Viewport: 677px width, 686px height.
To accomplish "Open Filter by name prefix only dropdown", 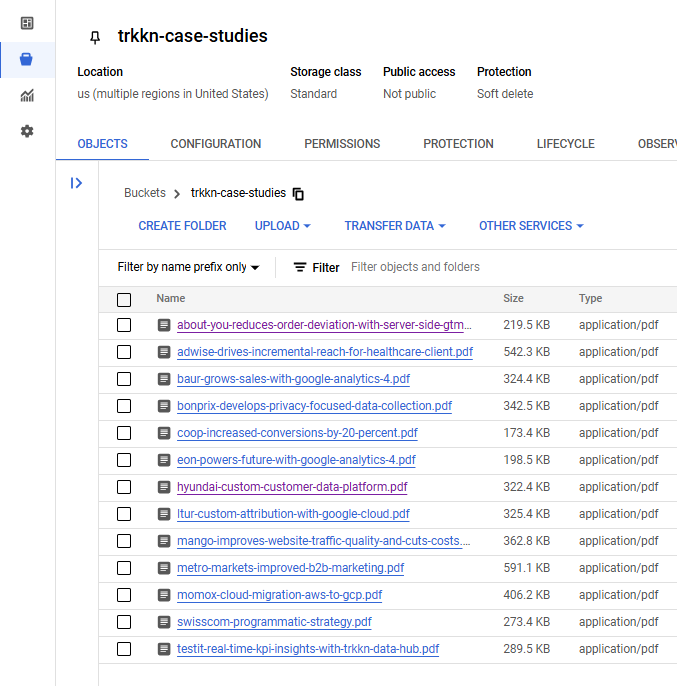I will click(x=188, y=267).
